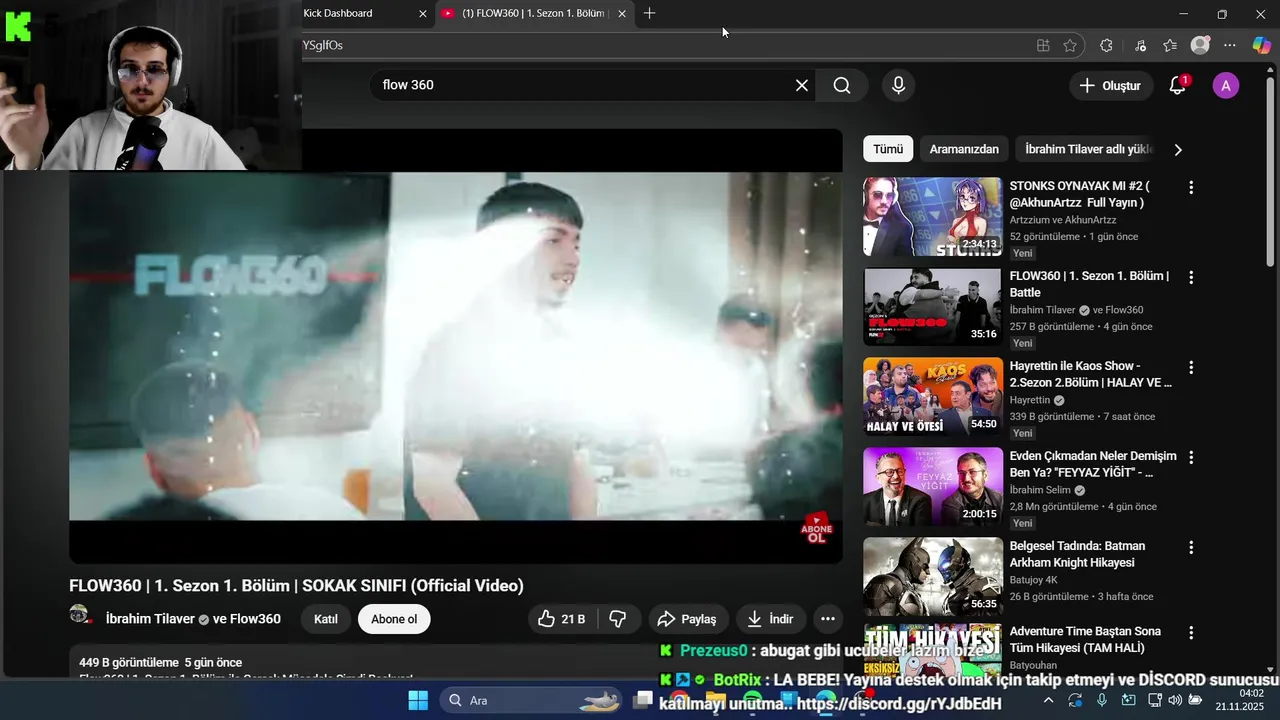Open the FEYYAZ YİĞİT video thumbnail
Screen dimensions: 1280x720
932,487
